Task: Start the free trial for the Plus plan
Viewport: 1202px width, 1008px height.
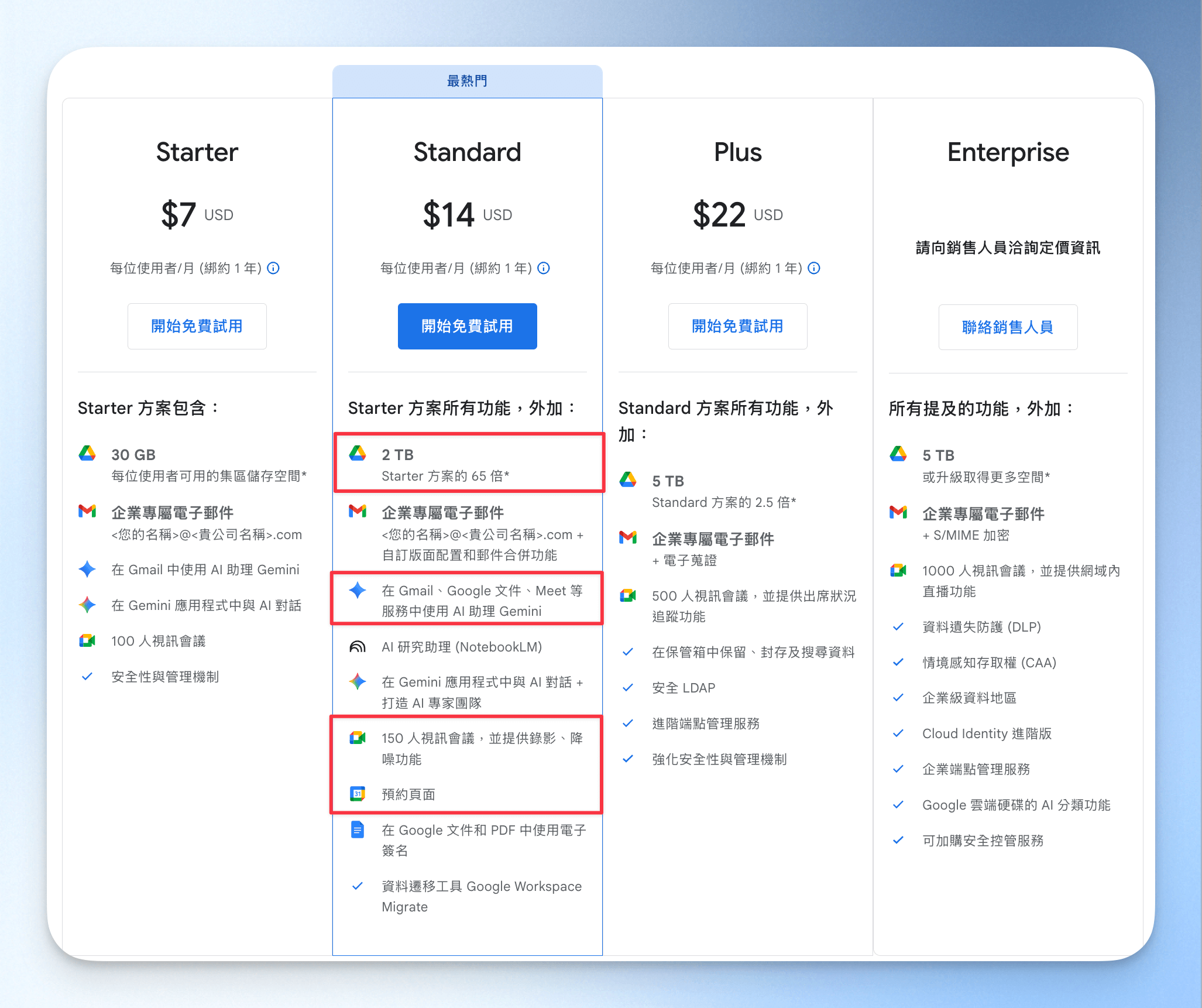Action: 737,326
